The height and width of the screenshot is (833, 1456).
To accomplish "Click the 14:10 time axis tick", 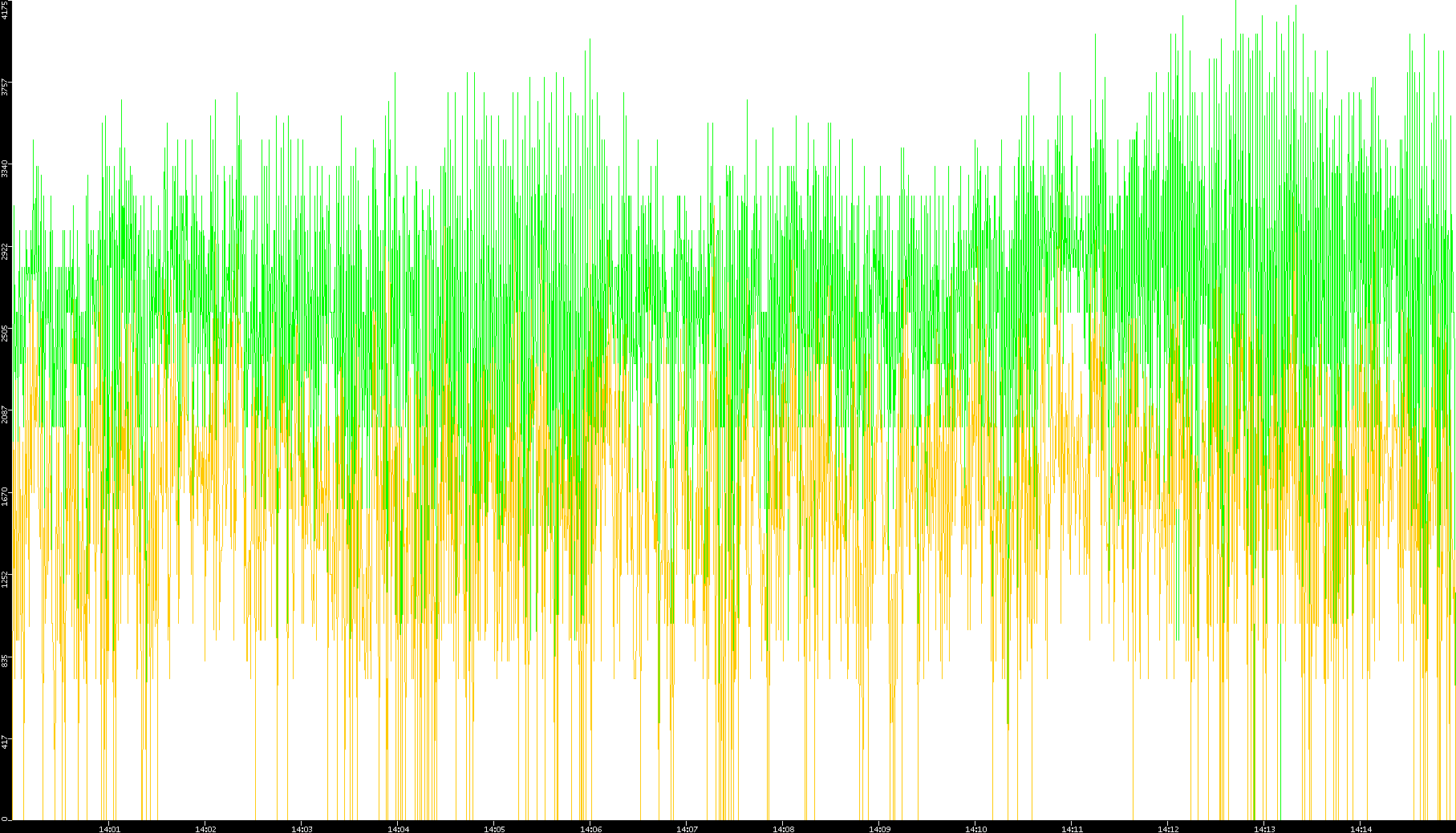I will 975,828.
